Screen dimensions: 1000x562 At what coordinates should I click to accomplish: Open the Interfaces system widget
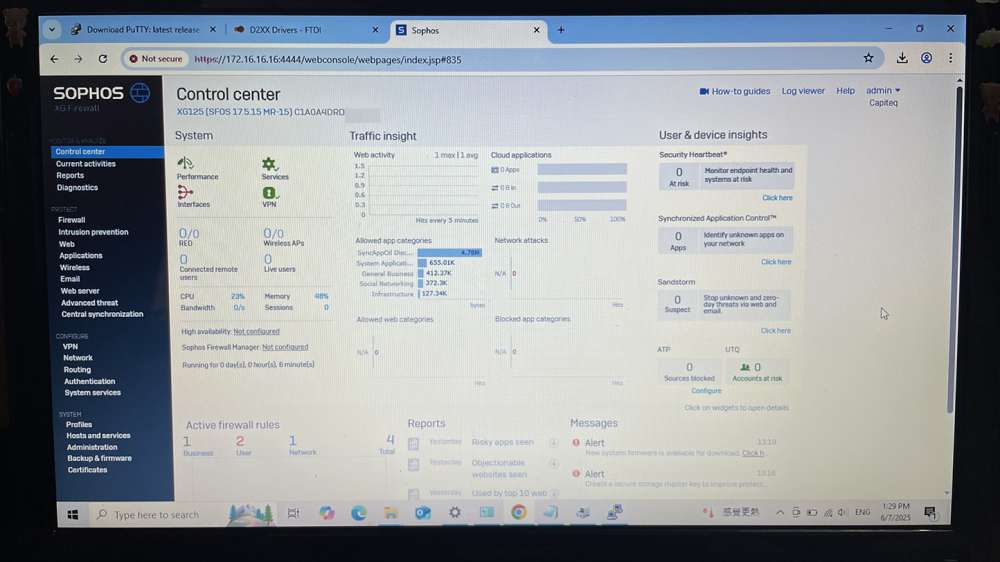pyautogui.click(x=193, y=196)
